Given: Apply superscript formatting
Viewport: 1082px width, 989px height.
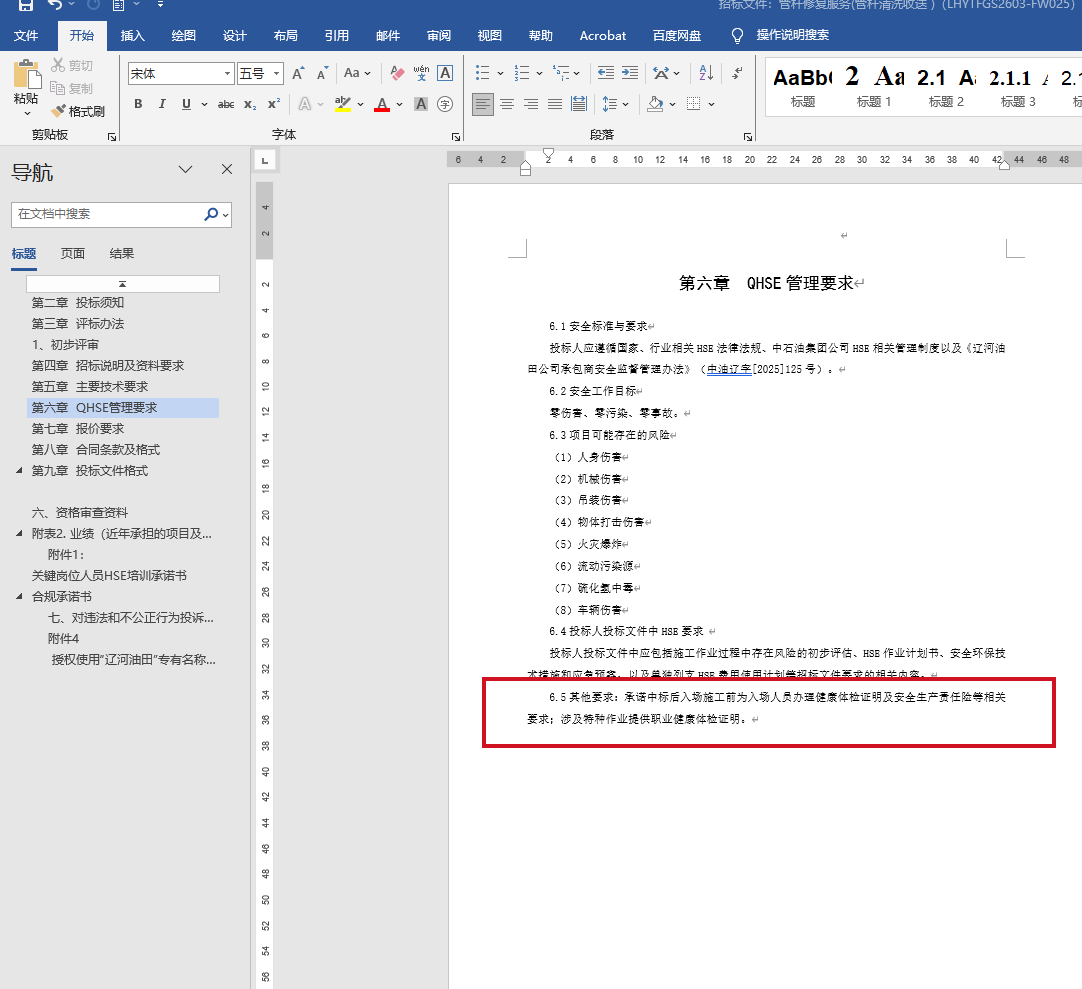Looking at the screenshot, I should point(274,104).
